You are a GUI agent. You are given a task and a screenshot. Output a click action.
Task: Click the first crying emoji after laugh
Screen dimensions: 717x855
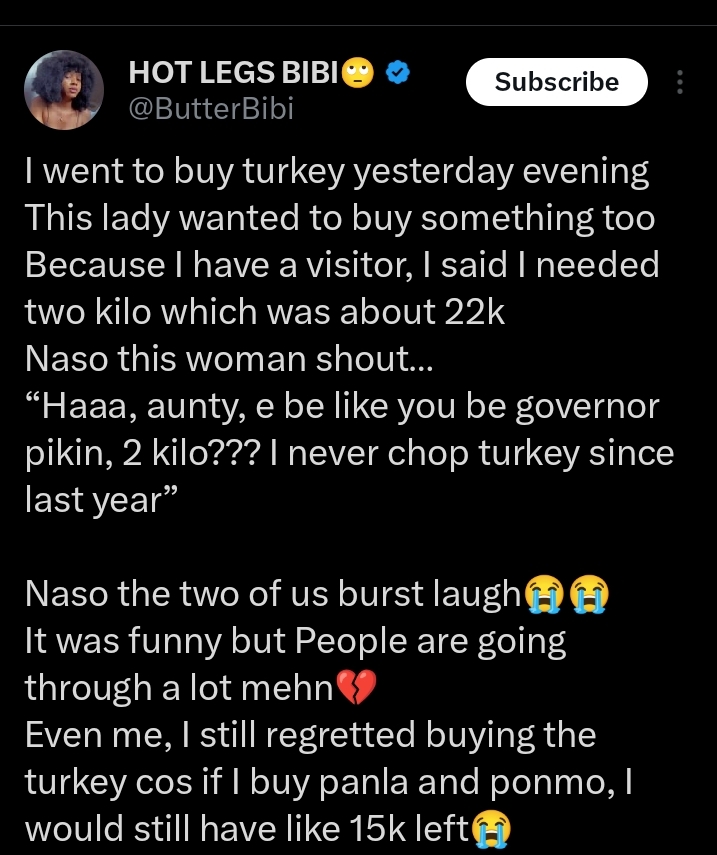click(543, 594)
